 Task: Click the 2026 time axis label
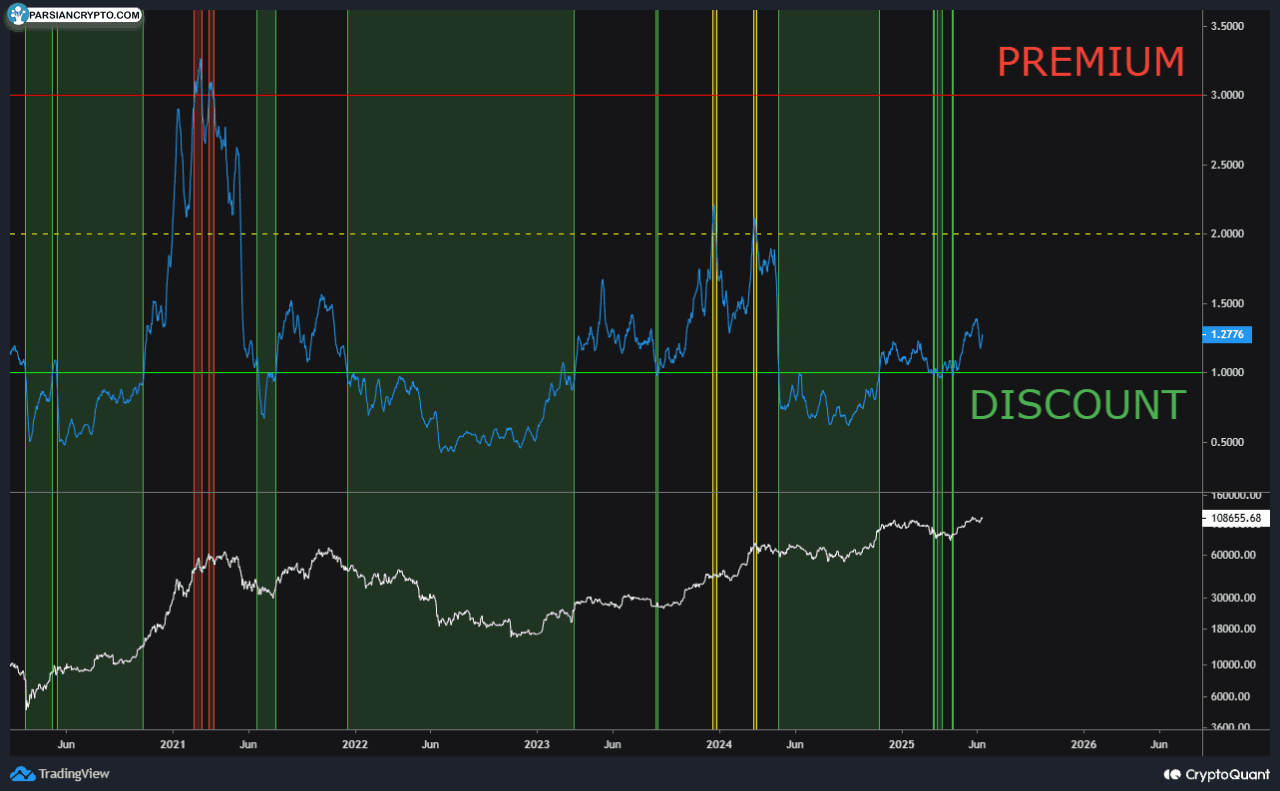click(x=1084, y=744)
